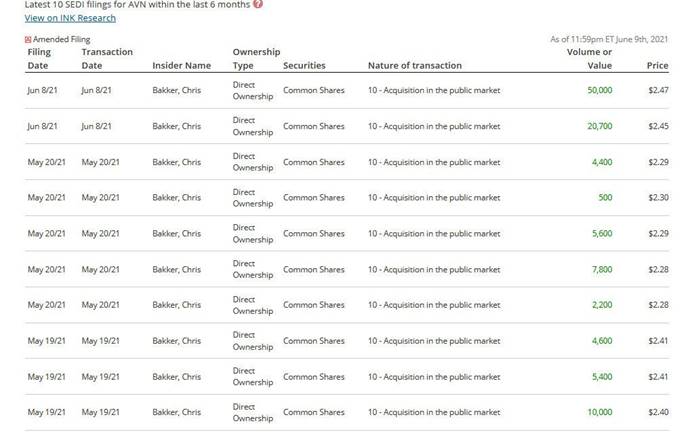Viewport: 694px width, 432px height.
Task: Open the View on INK Research link
Action: click(x=70, y=18)
